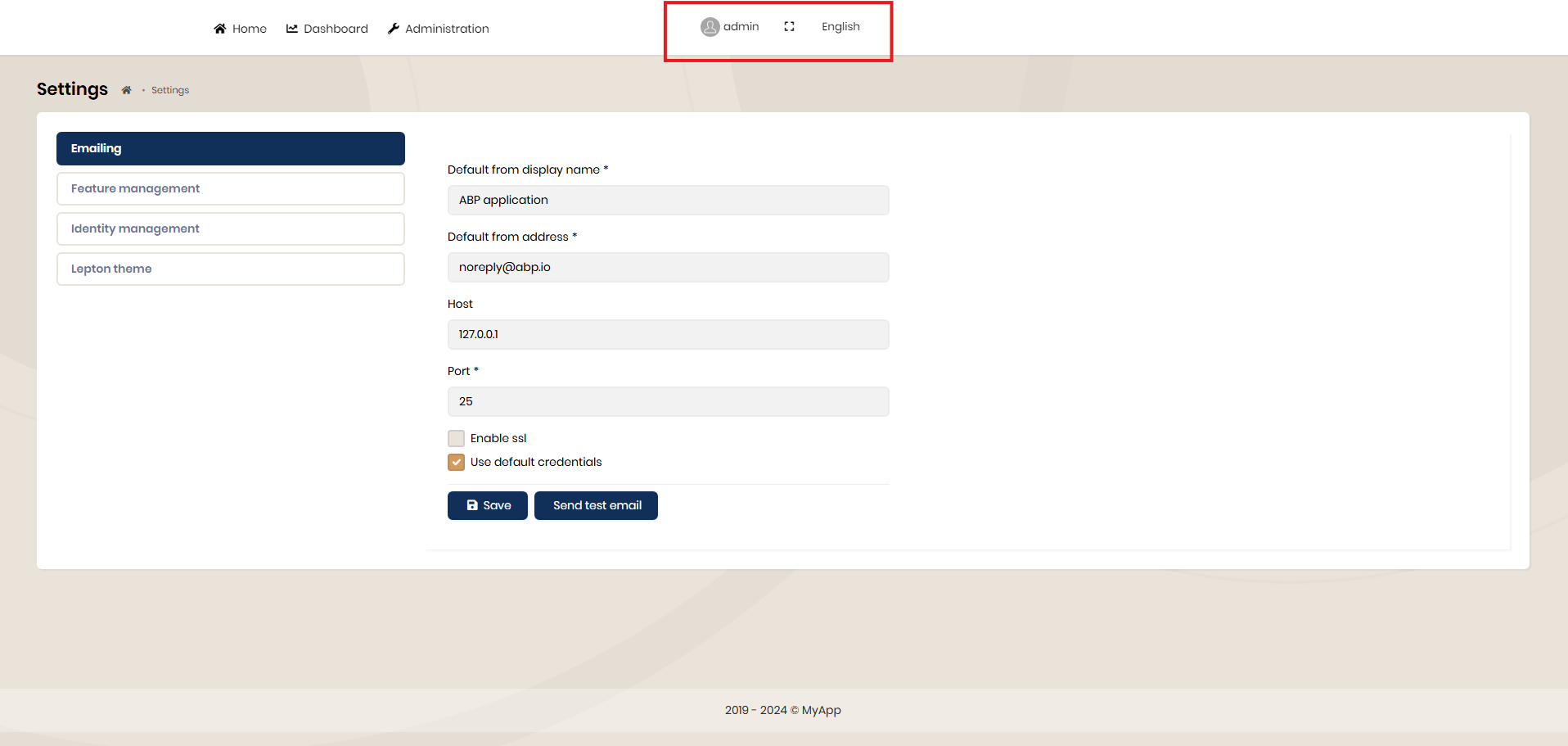Open the English language dropdown
The image size is (1568, 746).
840,27
